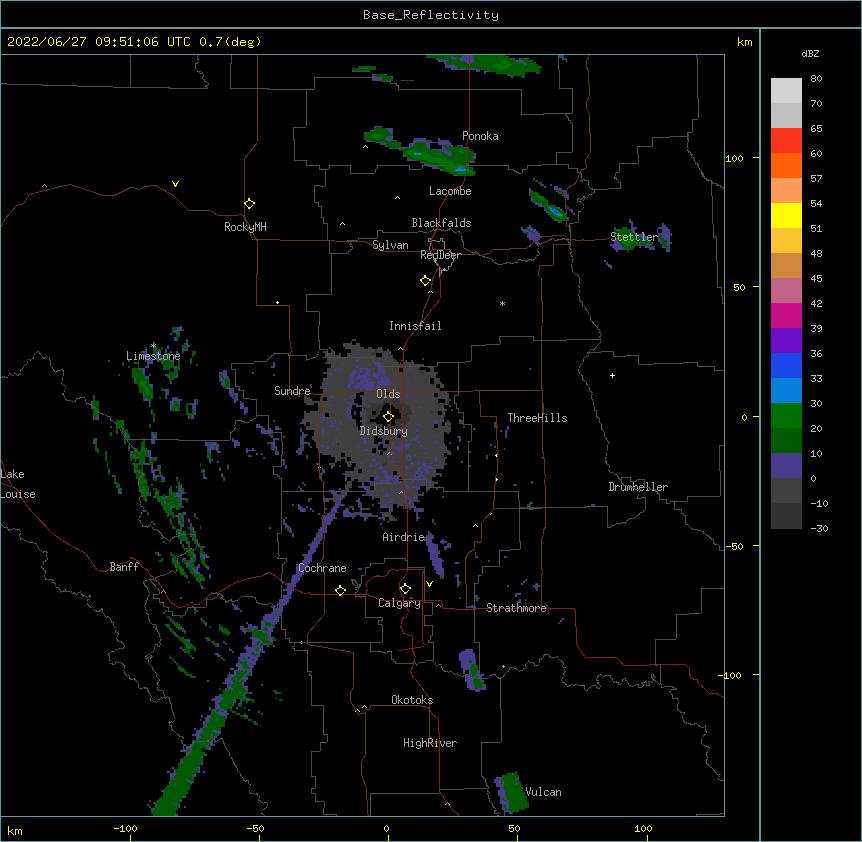The width and height of the screenshot is (862, 842).
Task: Select the bright green 20-30 dBZ swatch
Action: (x=786, y=416)
